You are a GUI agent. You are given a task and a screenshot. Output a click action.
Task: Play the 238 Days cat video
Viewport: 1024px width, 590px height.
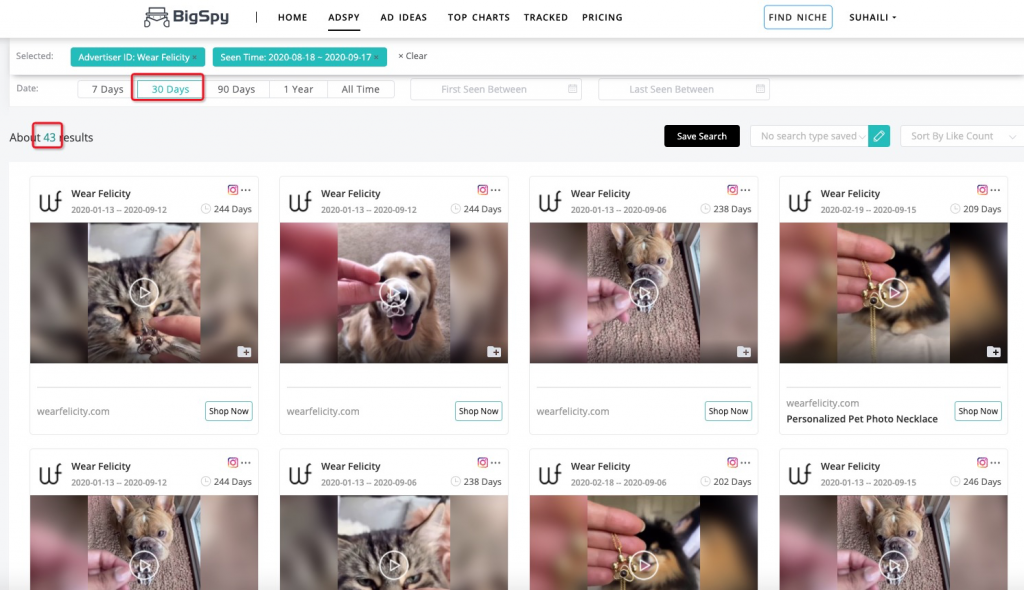(x=394, y=565)
